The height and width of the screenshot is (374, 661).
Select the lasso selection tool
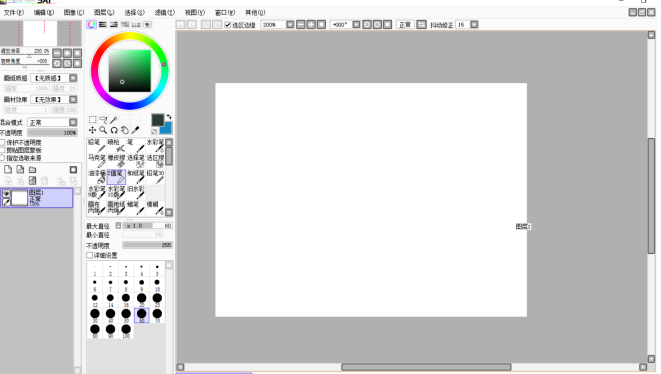[103, 120]
